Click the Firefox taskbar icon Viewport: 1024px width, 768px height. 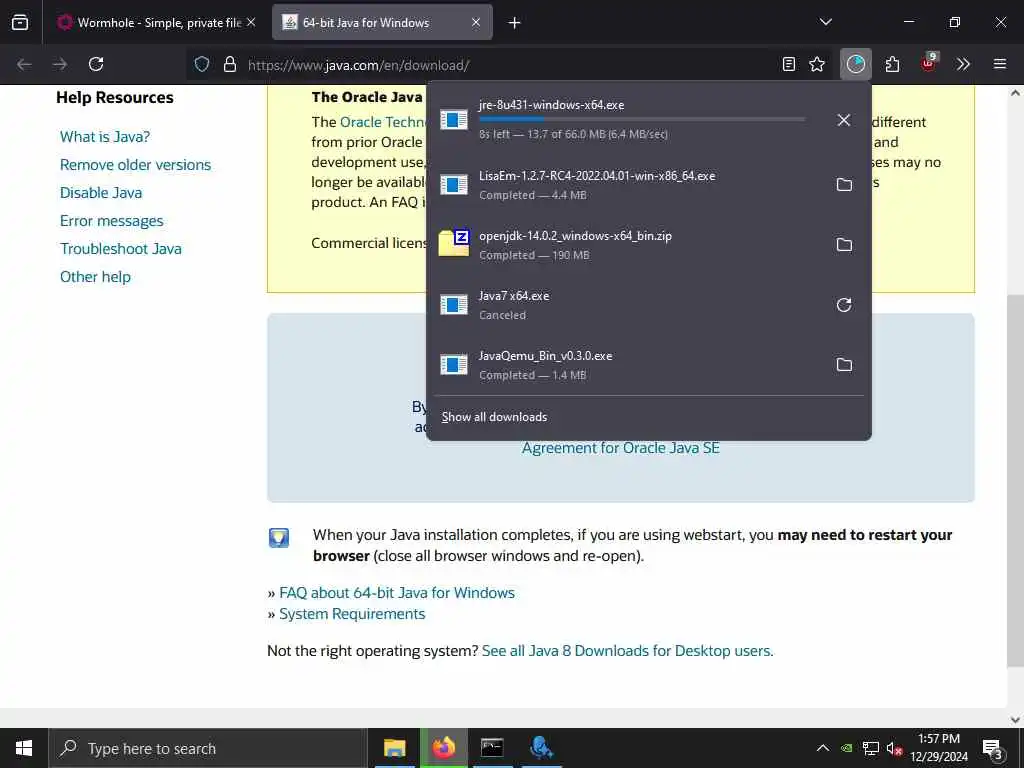tap(443, 748)
